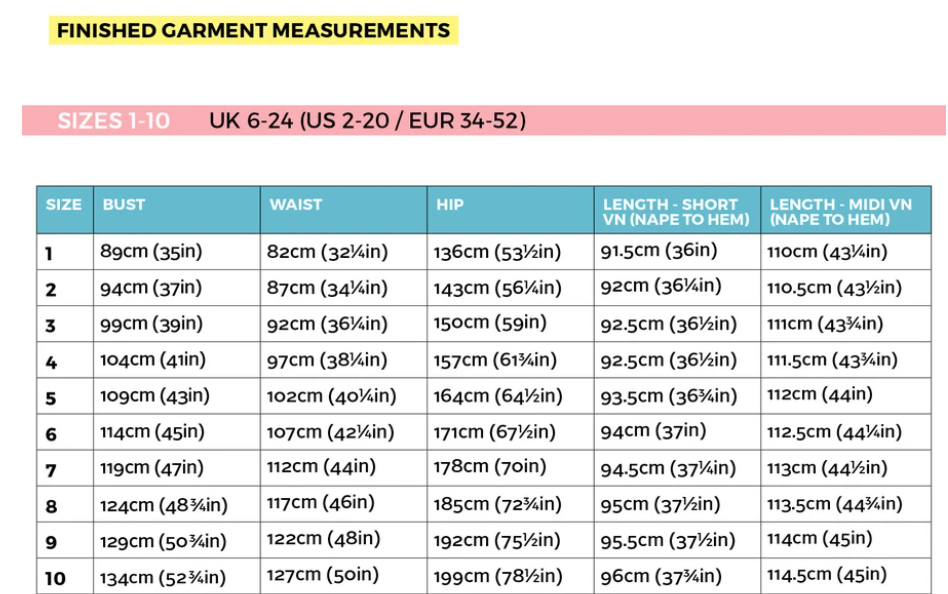The width and height of the screenshot is (948, 594).
Task: Click the UK 6-24 size range text
Action: click(x=367, y=121)
